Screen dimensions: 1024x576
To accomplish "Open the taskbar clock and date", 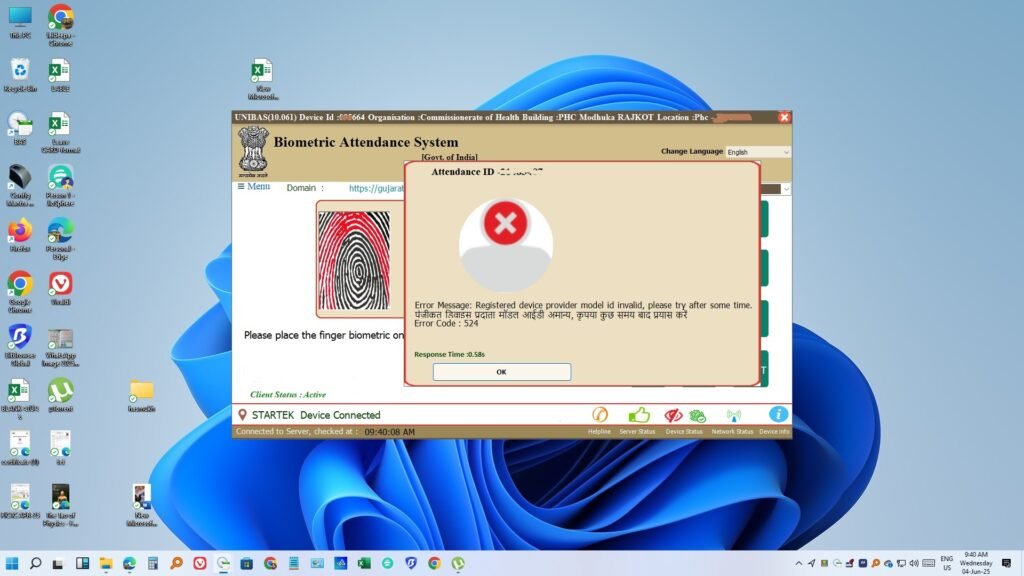I will pyautogui.click(x=976, y=563).
